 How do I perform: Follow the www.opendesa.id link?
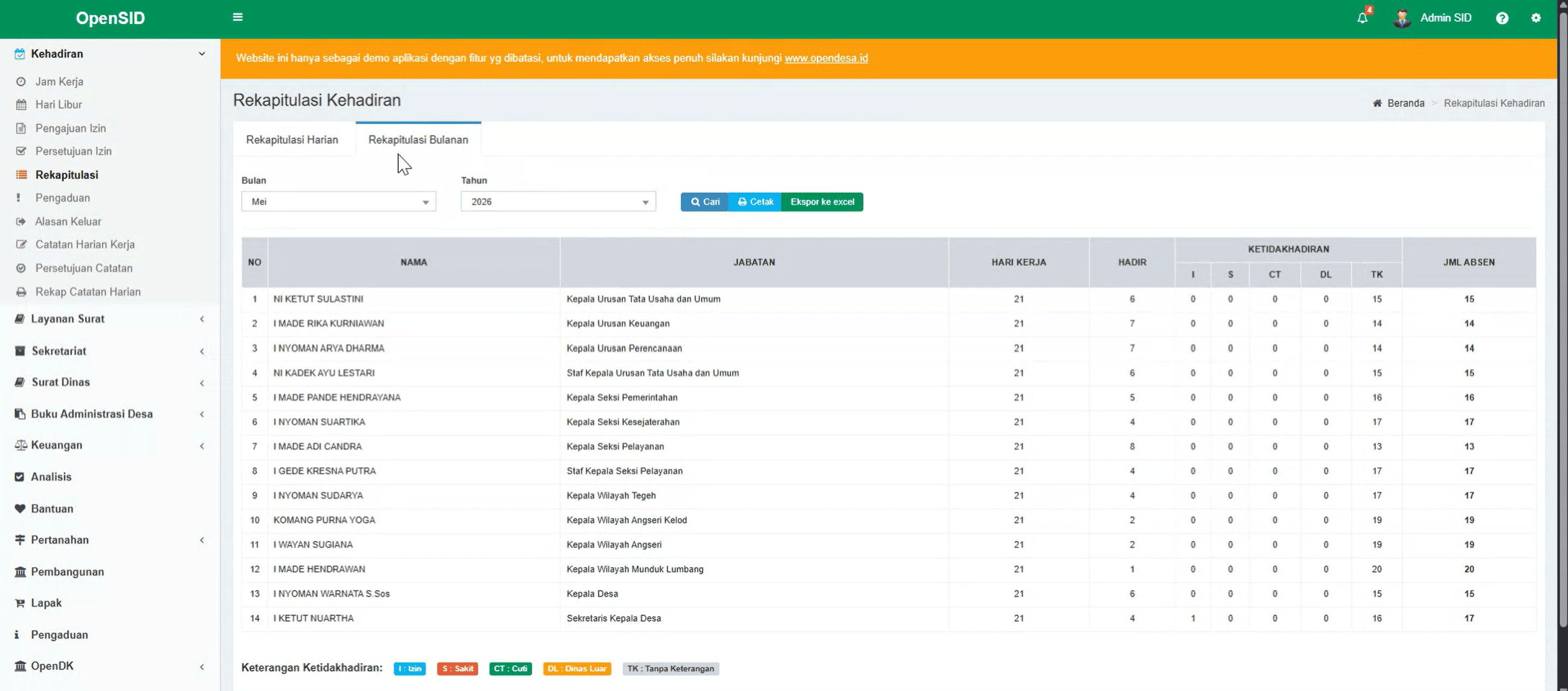click(826, 58)
